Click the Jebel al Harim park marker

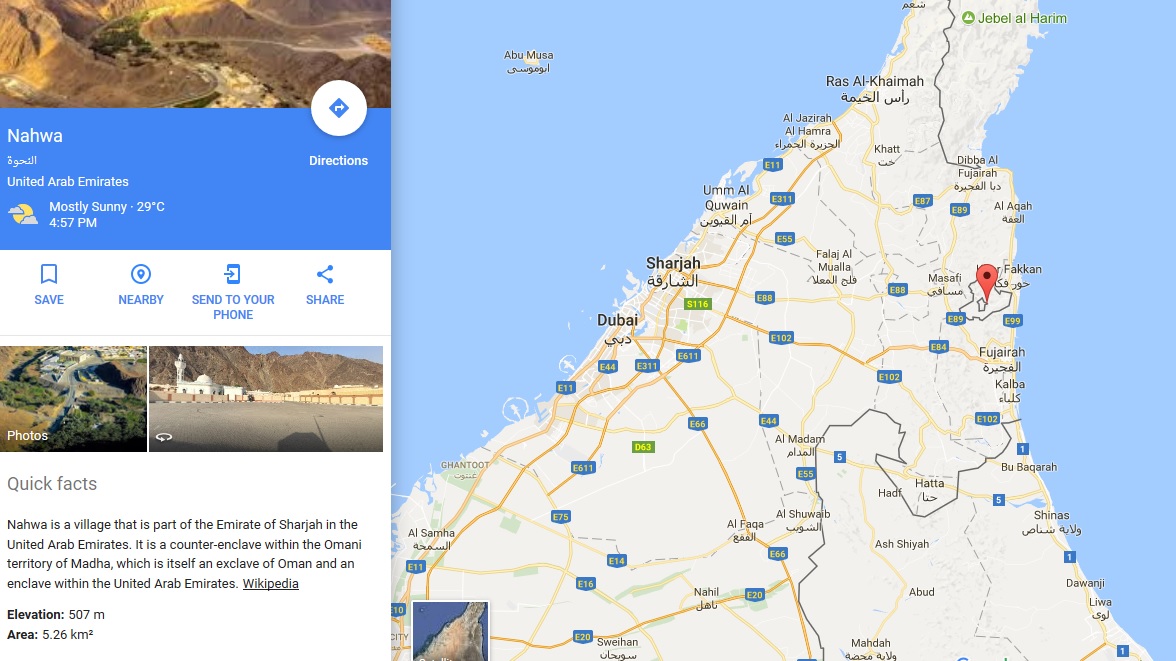click(x=968, y=18)
